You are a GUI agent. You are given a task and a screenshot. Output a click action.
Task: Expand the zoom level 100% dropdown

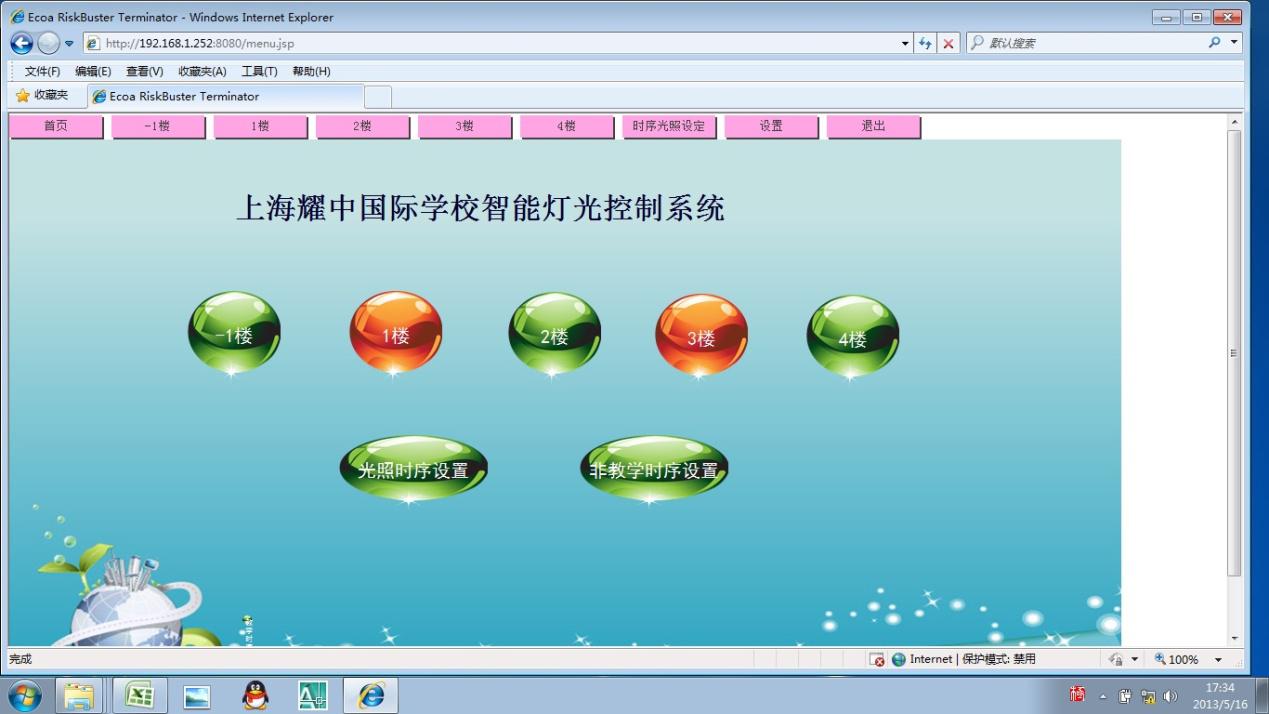1218,659
